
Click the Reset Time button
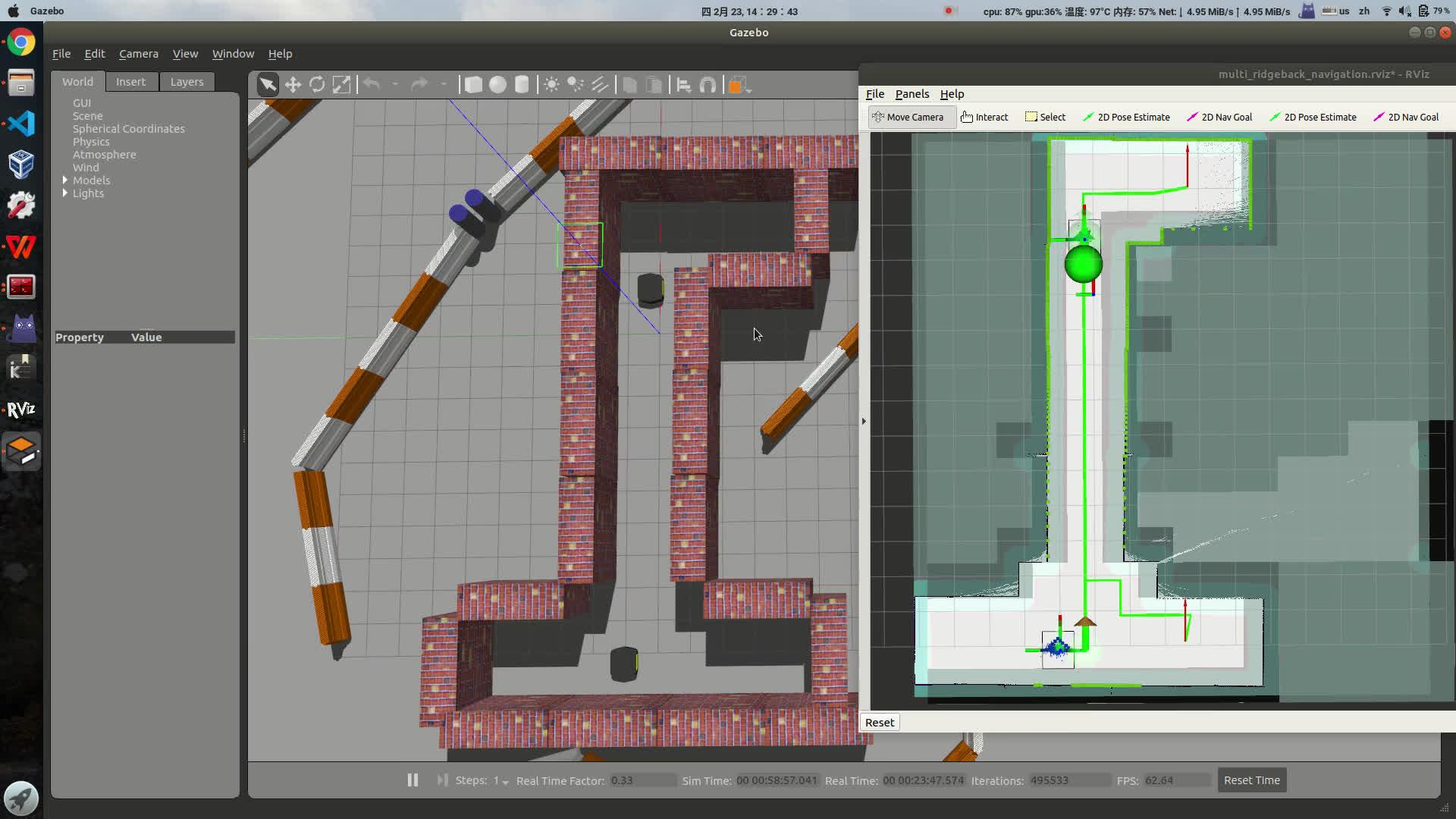pos(1251,780)
